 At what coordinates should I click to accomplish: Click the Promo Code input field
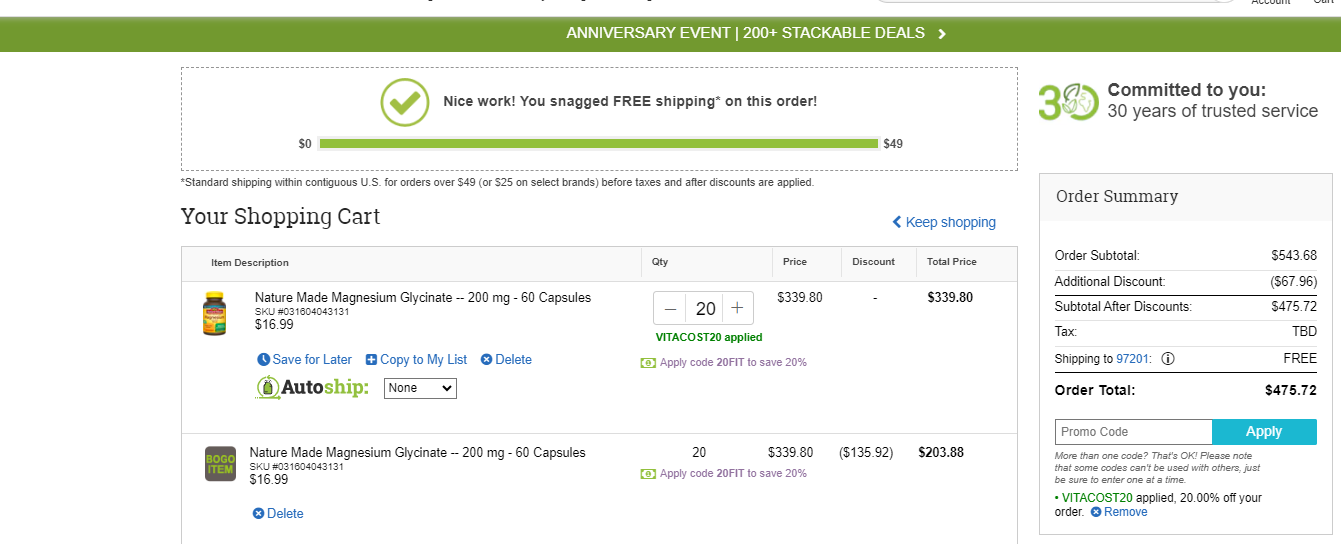1133,432
